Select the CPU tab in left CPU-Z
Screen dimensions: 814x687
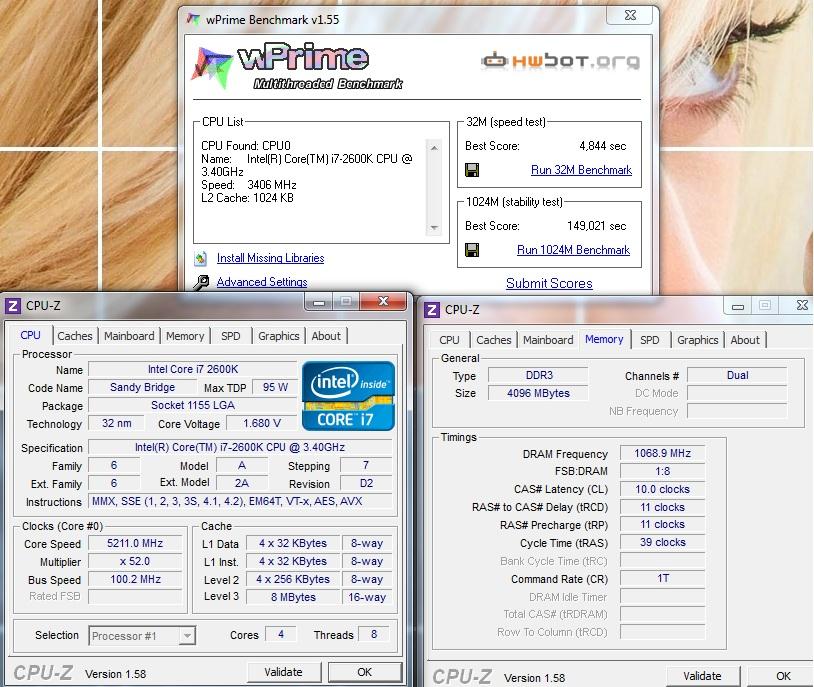(x=30, y=335)
